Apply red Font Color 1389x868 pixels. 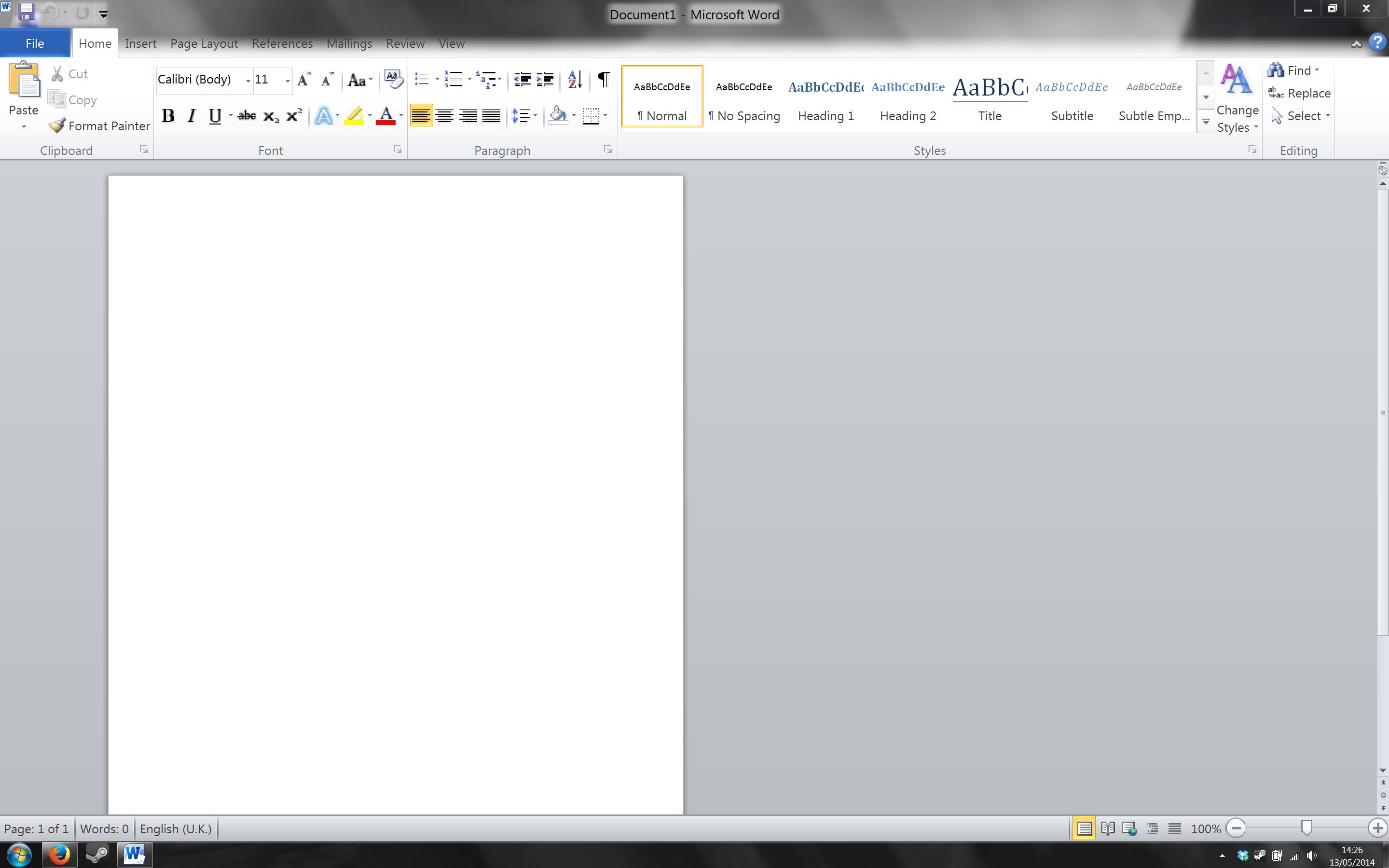click(385, 116)
